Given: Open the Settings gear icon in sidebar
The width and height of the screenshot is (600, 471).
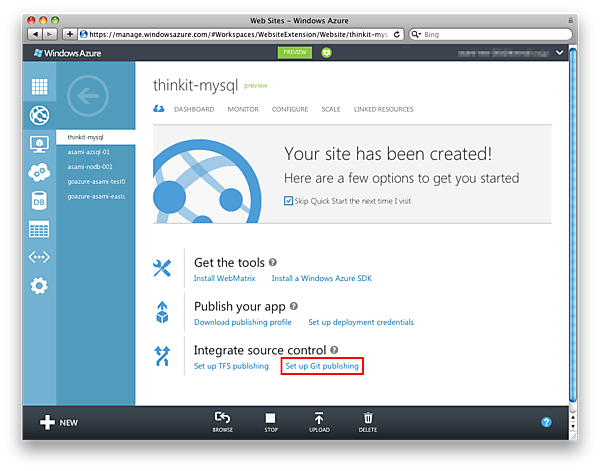Looking at the screenshot, I should [39, 286].
